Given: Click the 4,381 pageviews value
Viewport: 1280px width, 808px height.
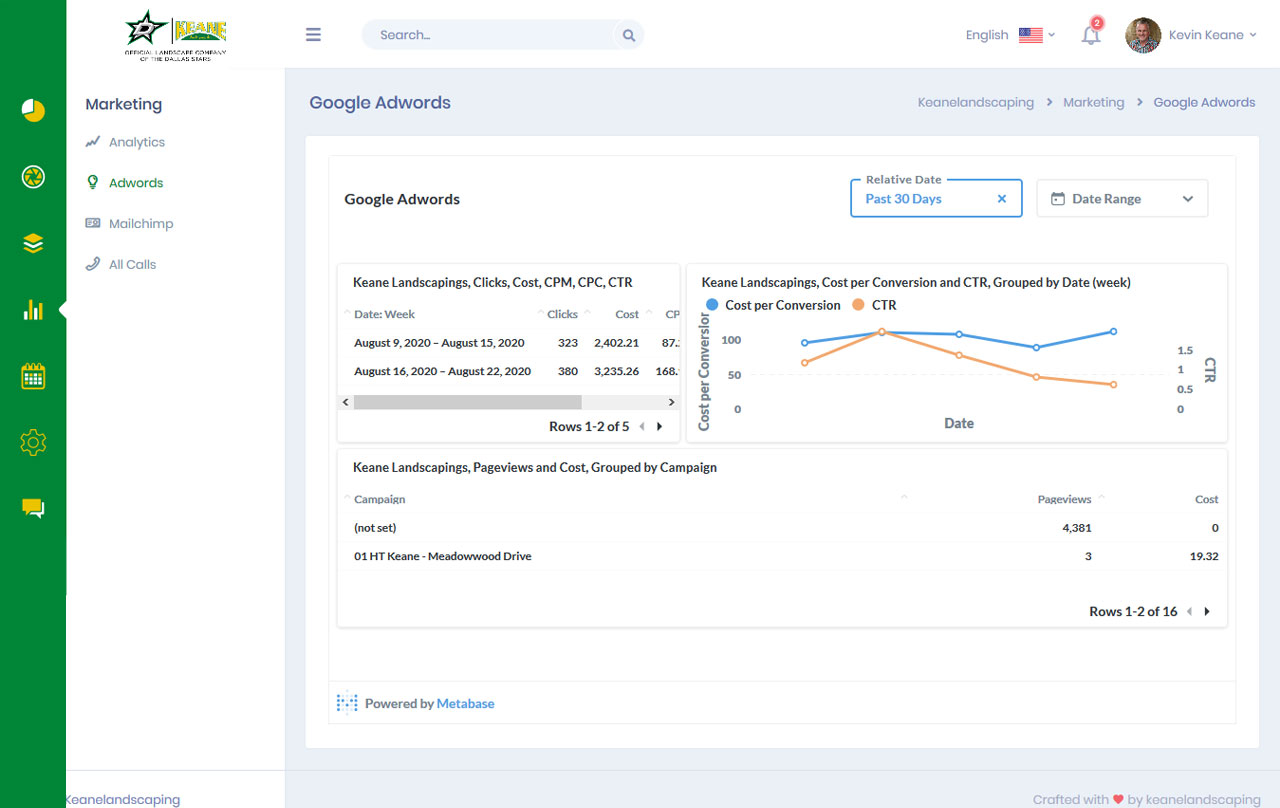Looking at the screenshot, I should [x=1077, y=528].
